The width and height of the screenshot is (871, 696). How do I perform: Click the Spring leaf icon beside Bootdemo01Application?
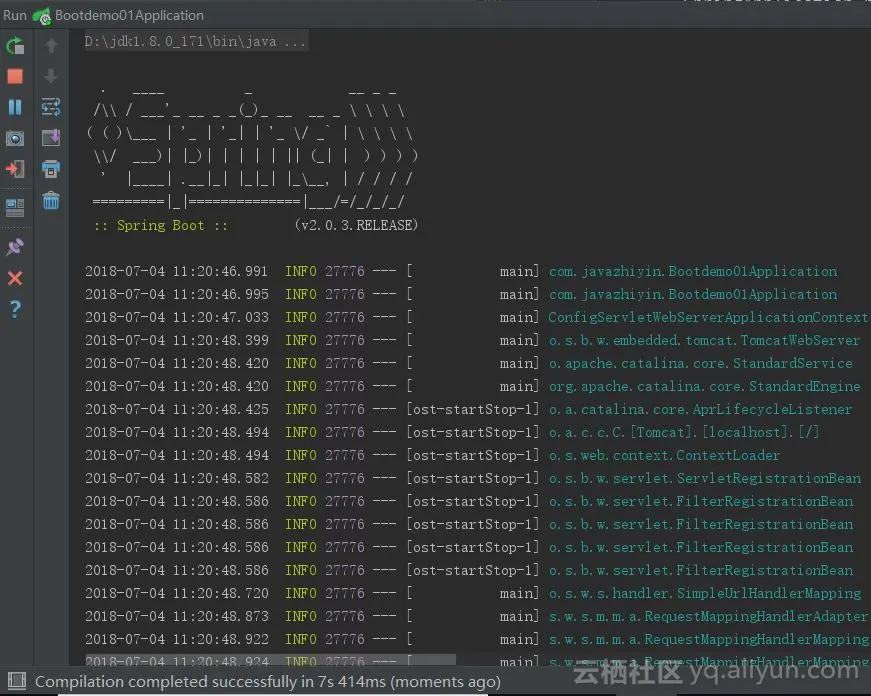42,16
